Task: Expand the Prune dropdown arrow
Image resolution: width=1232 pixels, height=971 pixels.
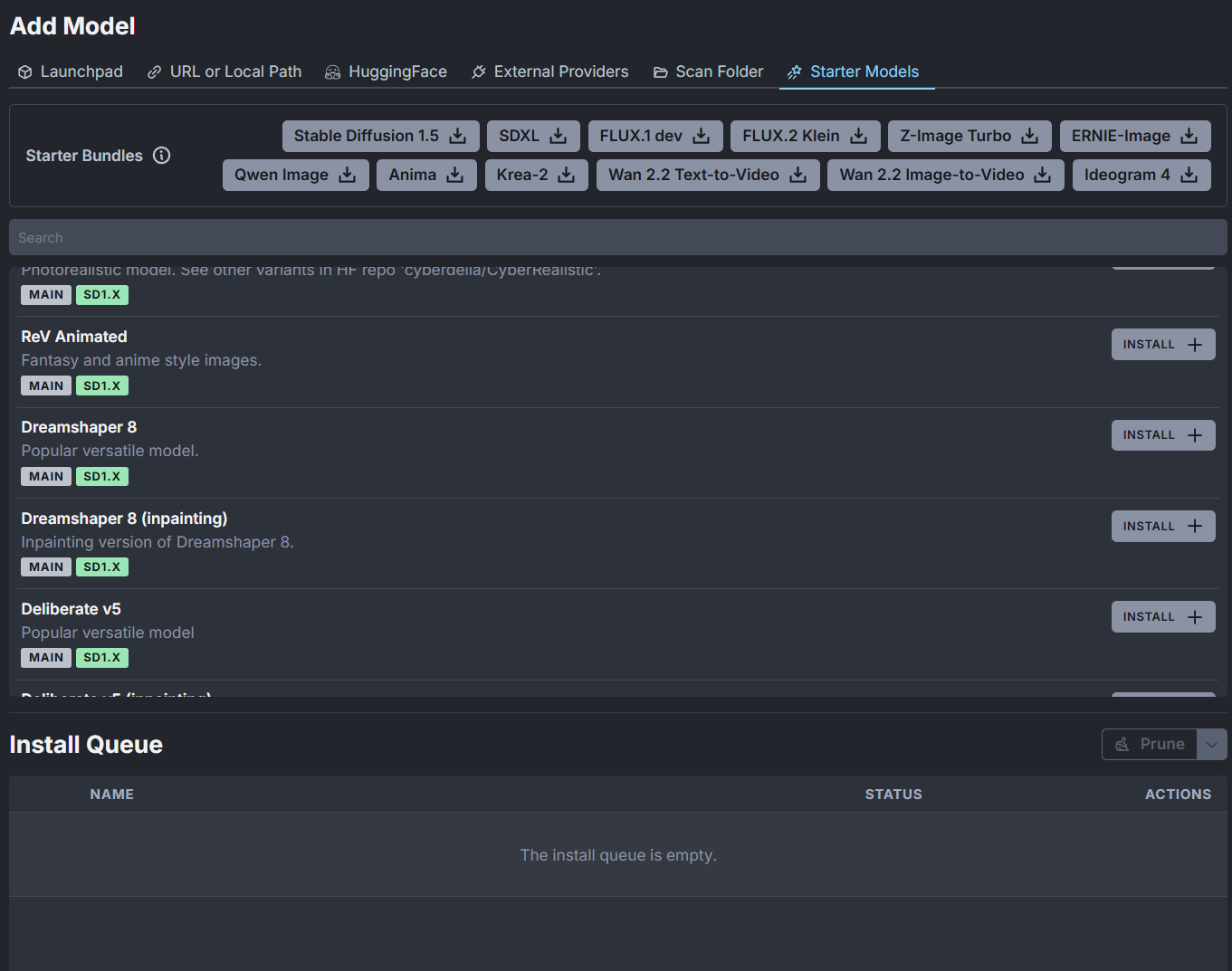Action: point(1212,745)
